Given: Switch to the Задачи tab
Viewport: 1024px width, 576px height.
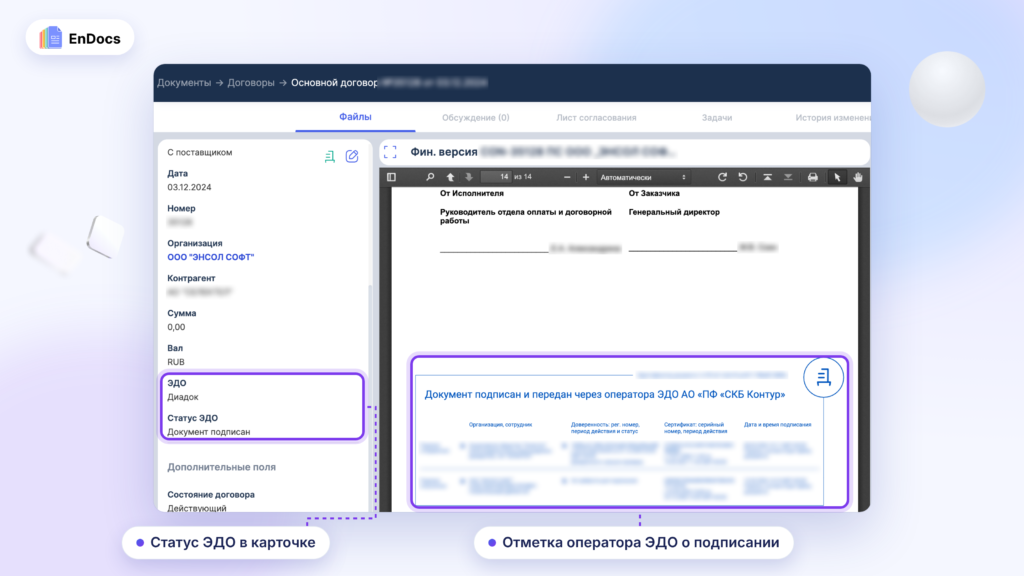Looking at the screenshot, I should pyautogui.click(x=717, y=118).
